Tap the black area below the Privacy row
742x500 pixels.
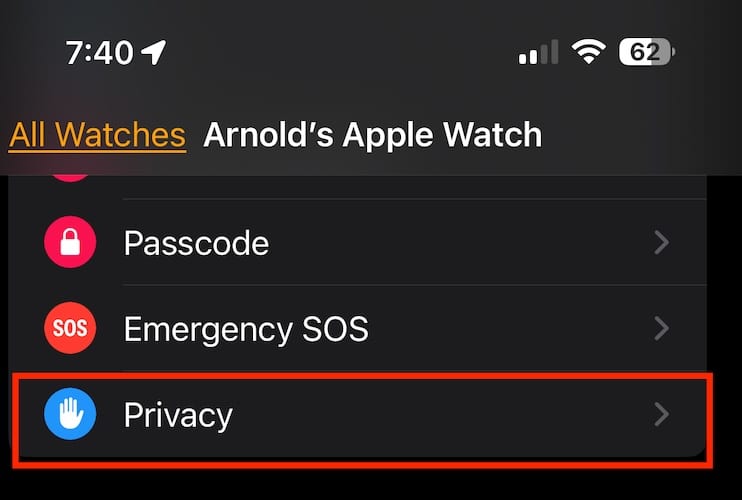point(370,482)
